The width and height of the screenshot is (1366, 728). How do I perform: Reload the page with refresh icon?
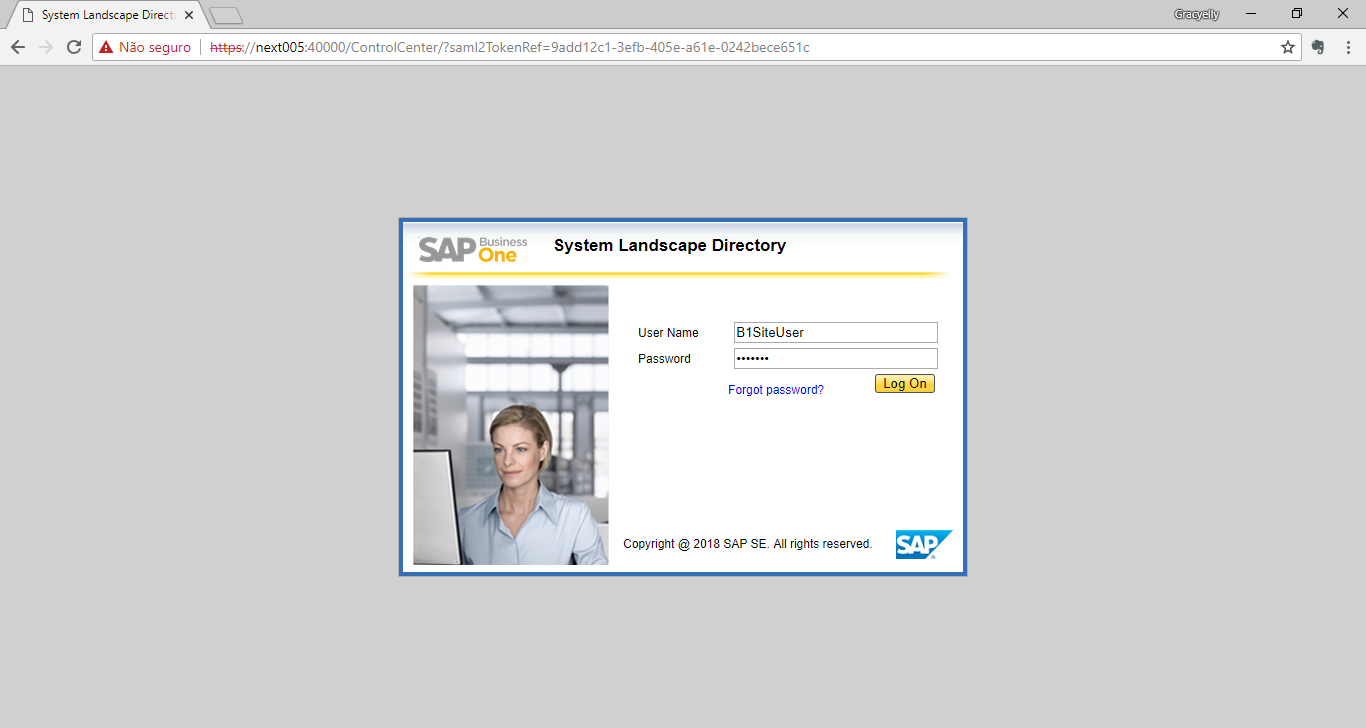click(x=74, y=47)
